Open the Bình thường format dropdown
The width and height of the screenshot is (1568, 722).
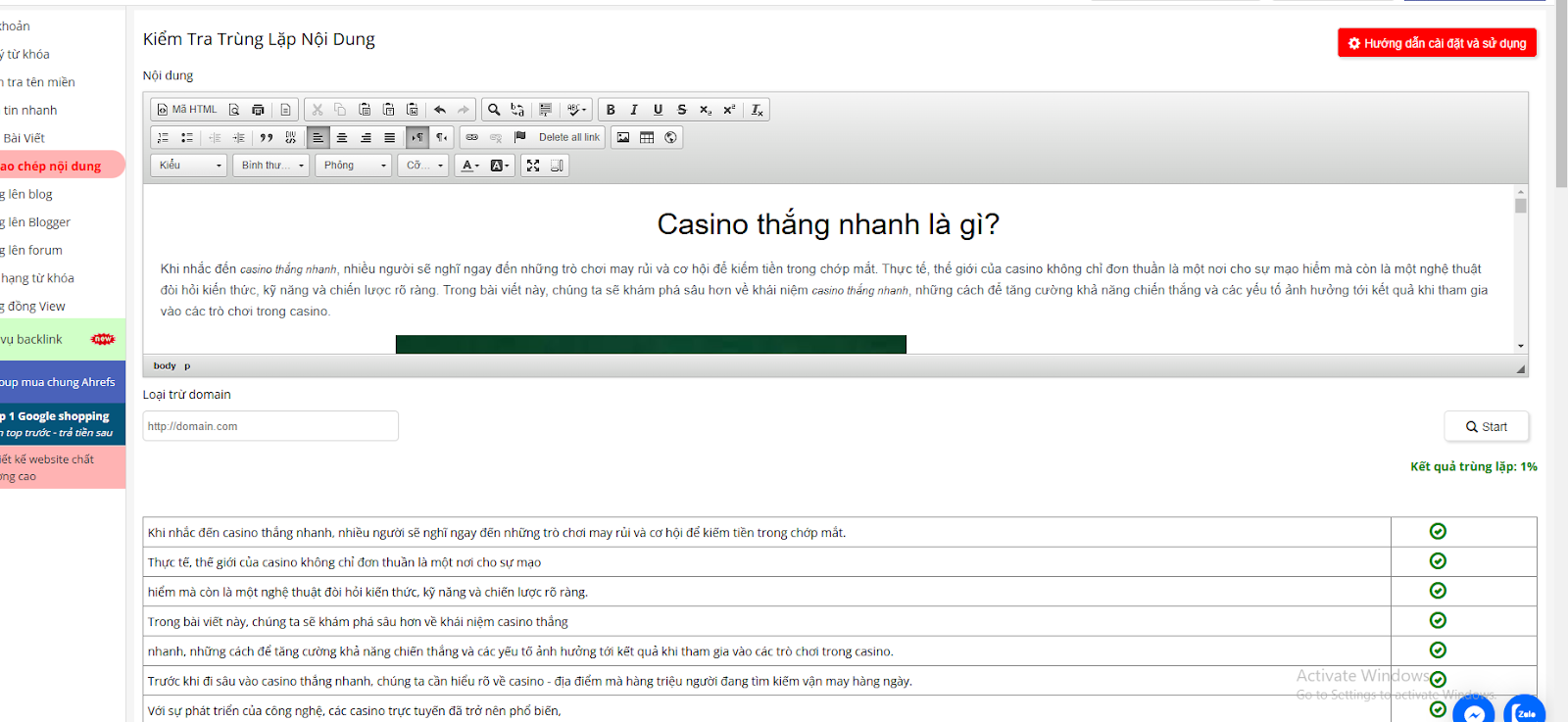271,166
